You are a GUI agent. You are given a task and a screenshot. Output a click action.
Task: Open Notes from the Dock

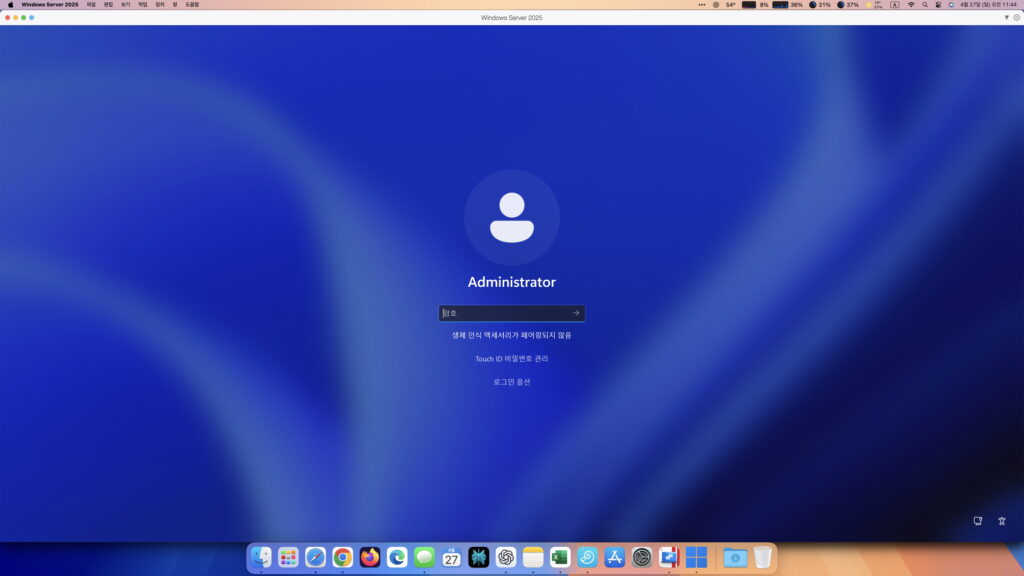tap(533, 557)
